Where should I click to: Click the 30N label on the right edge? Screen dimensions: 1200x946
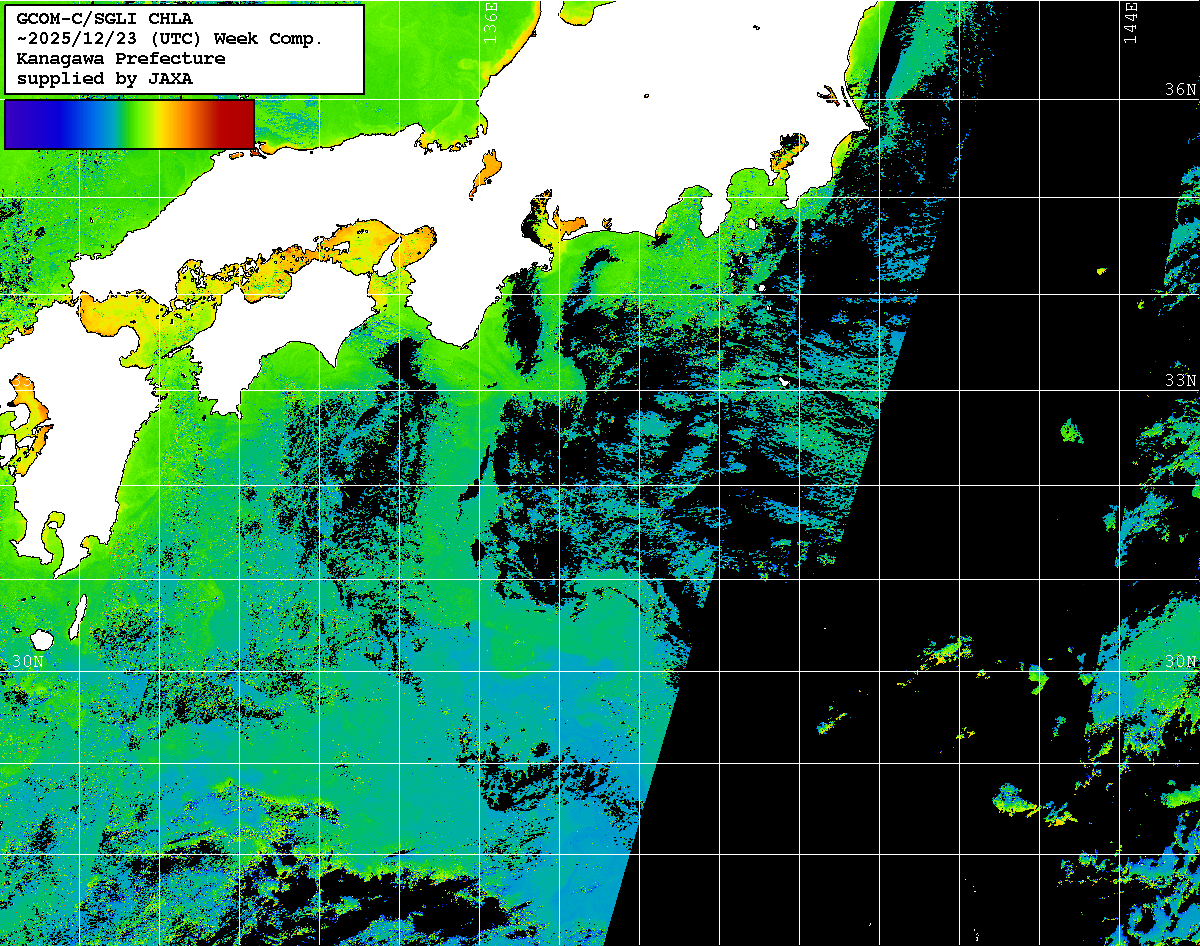click(1180, 662)
